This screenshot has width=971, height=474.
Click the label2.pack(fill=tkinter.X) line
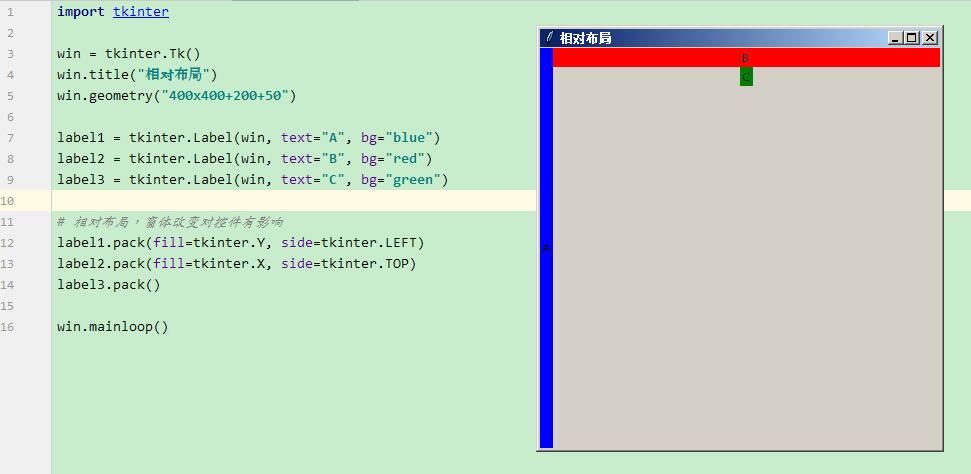tap(237, 264)
